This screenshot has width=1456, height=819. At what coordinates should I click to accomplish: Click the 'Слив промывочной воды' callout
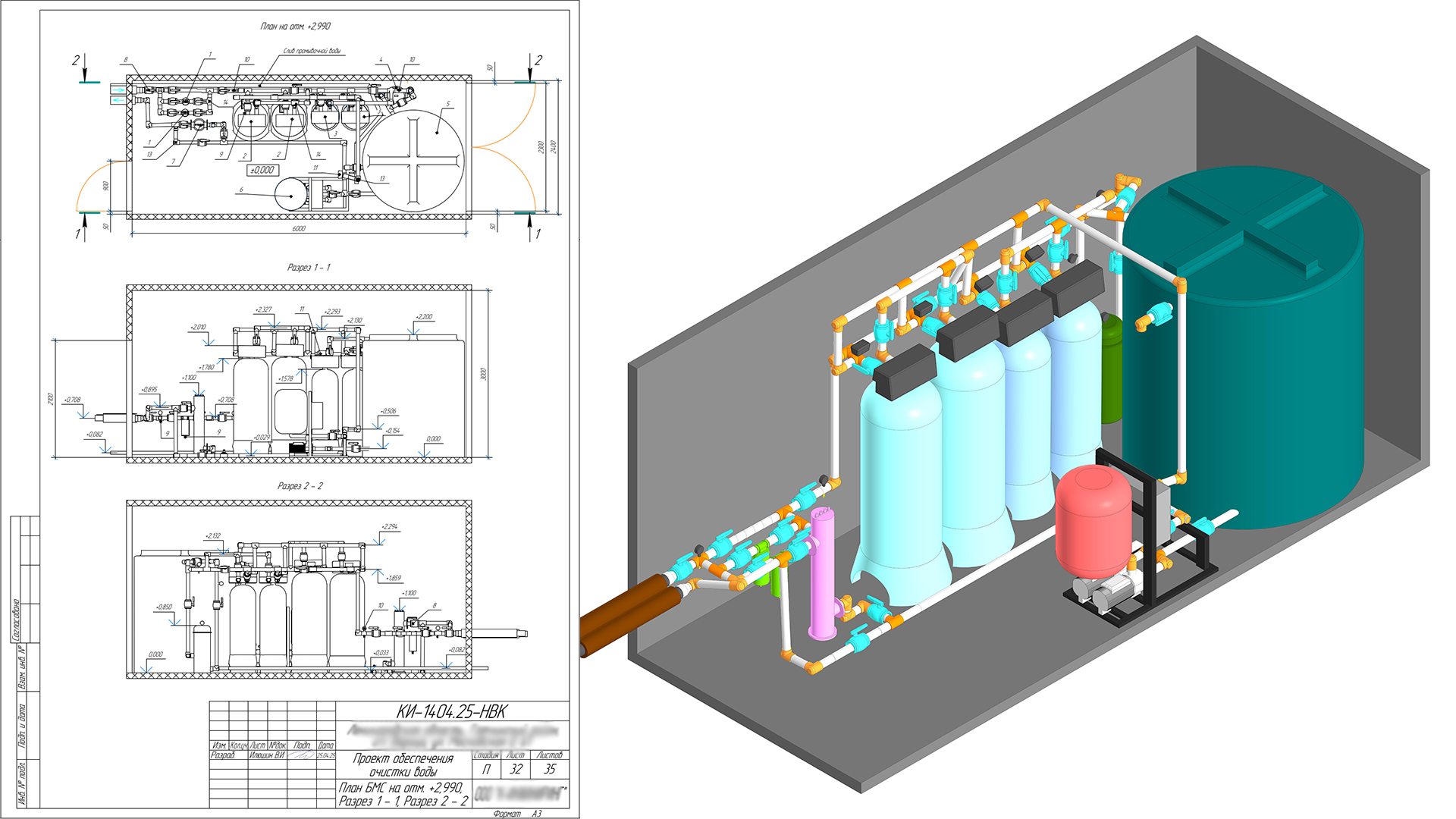click(x=312, y=51)
